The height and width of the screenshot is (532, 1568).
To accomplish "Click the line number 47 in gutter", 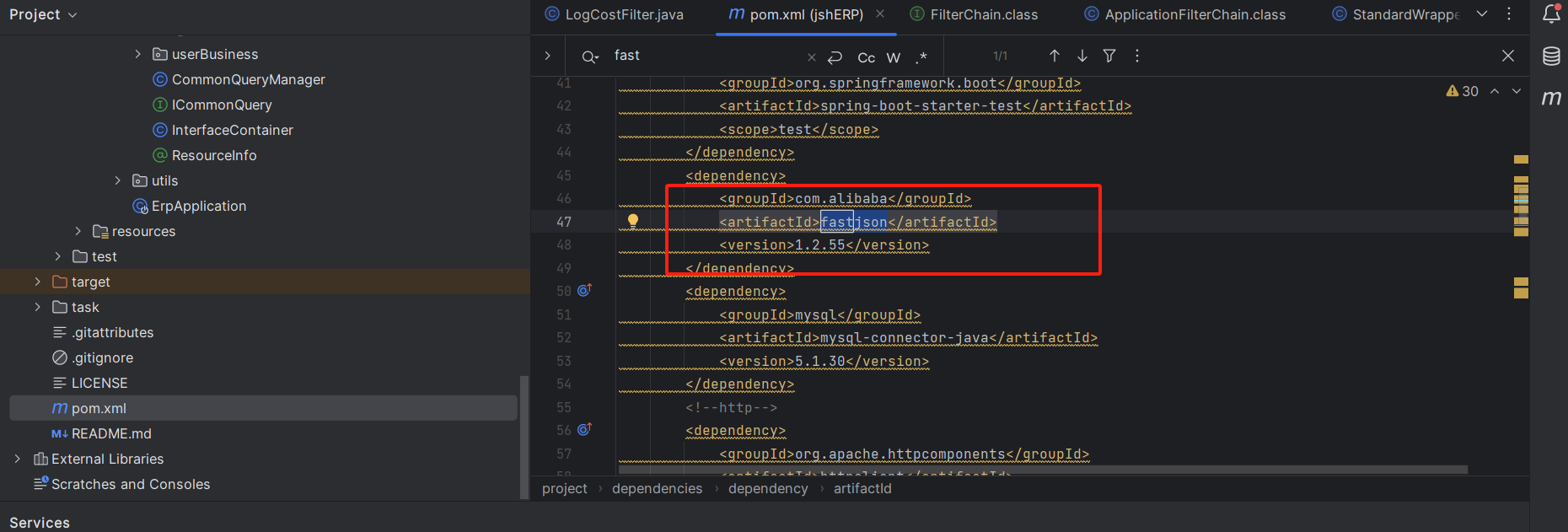I will 564,222.
